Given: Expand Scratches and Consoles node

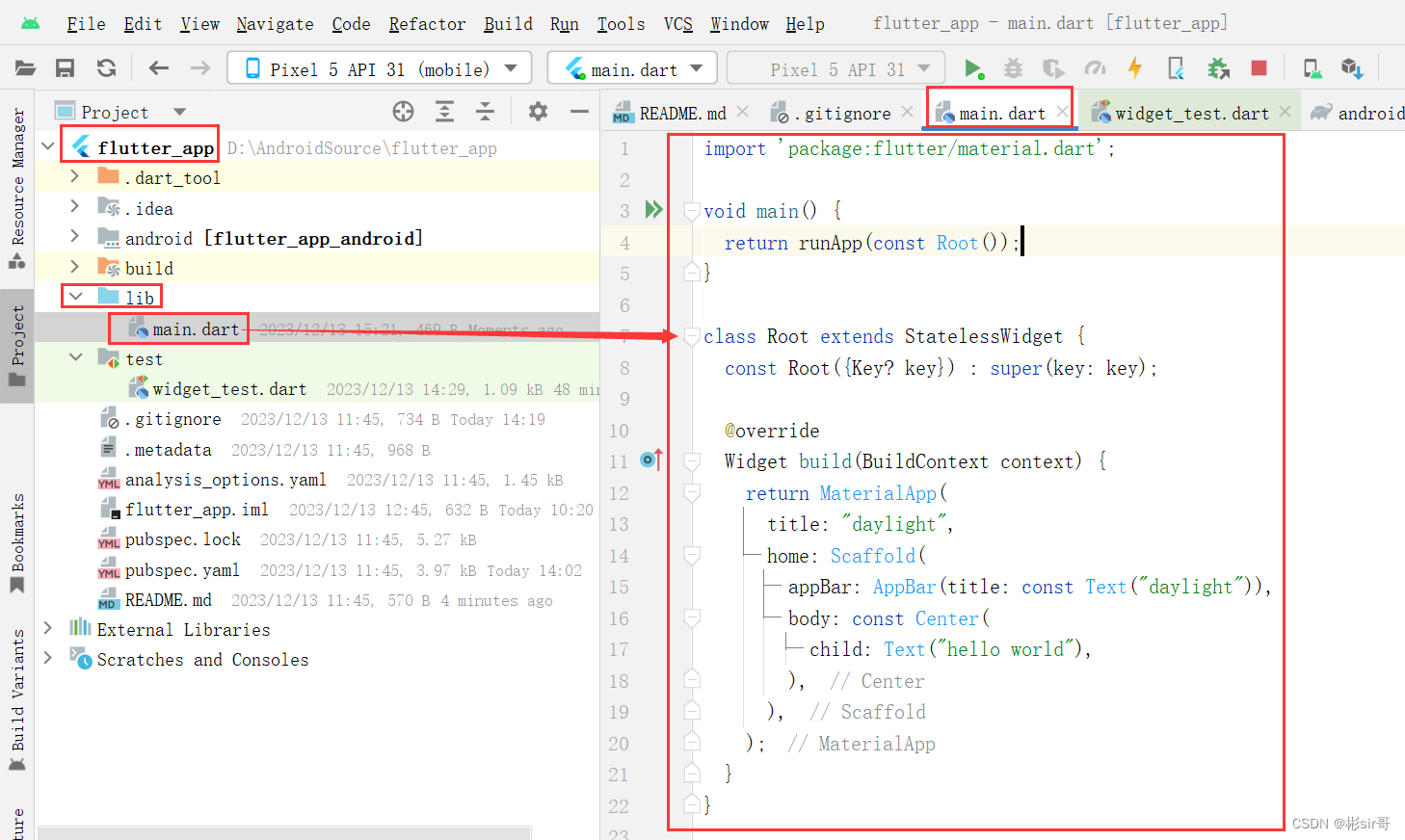Looking at the screenshot, I should click(47, 658).
